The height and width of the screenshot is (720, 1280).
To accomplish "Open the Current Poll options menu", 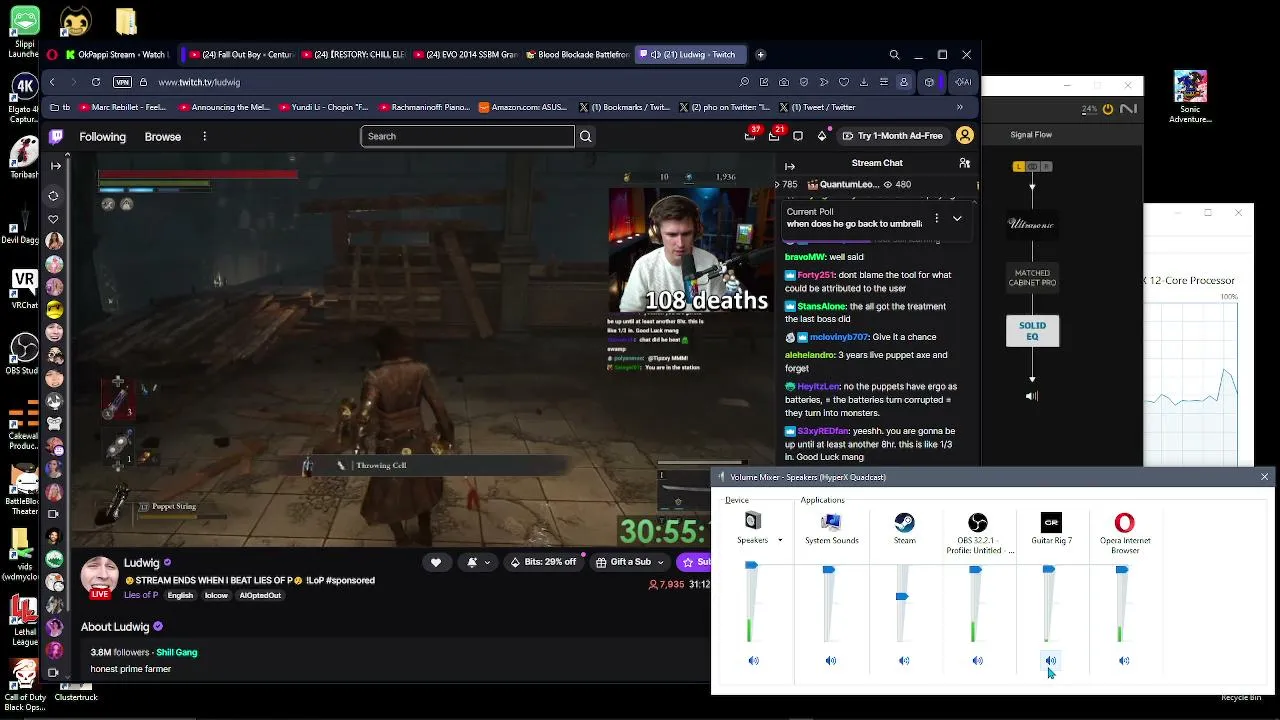I will [936, 218].
